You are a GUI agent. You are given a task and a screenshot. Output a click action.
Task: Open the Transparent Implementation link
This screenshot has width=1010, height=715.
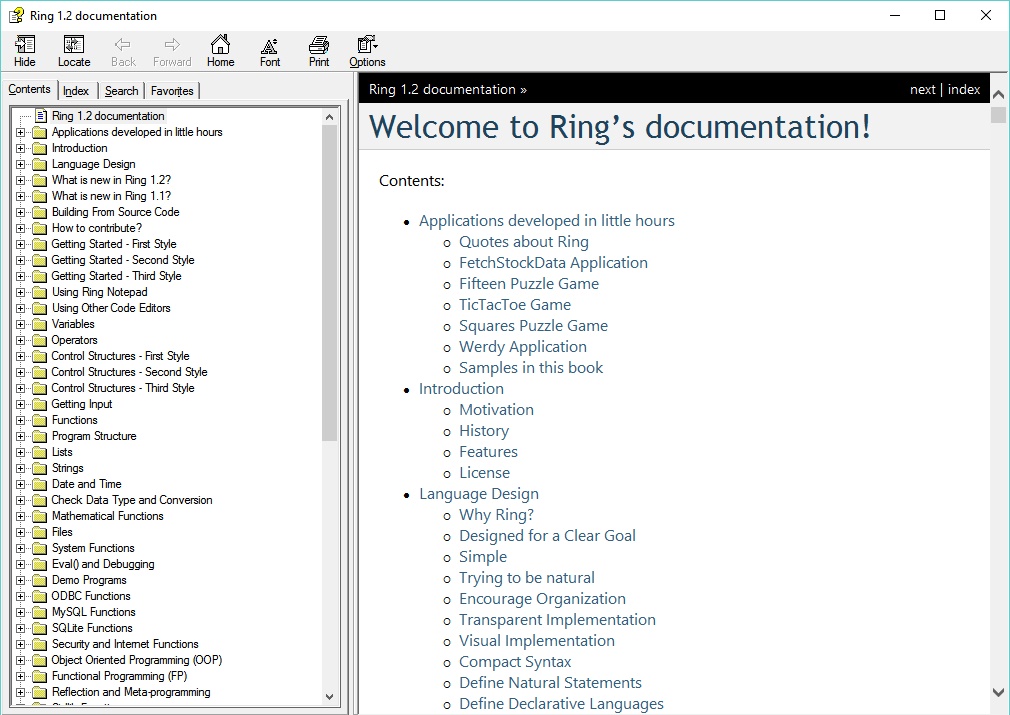557,620
